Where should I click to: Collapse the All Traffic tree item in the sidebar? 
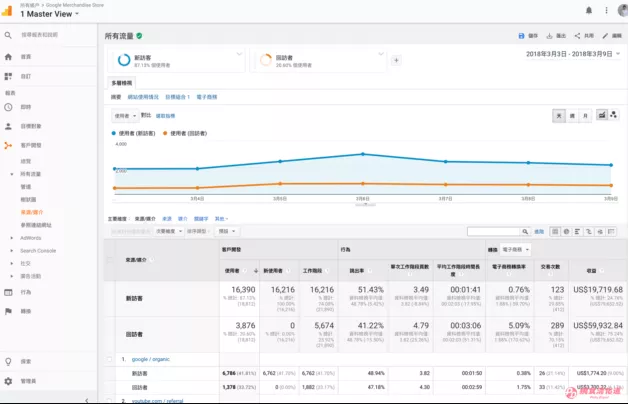point(12,174)
